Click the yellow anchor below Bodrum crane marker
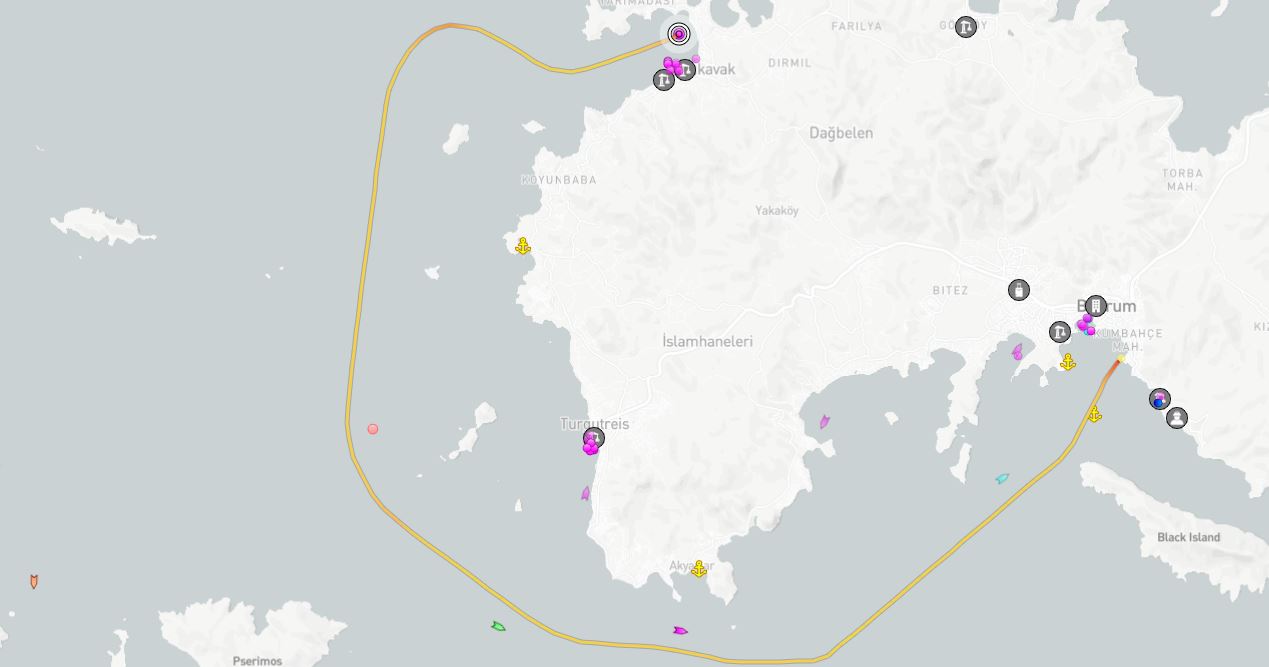This screenshot has width=1269, height=667. tap(1068, 362)
